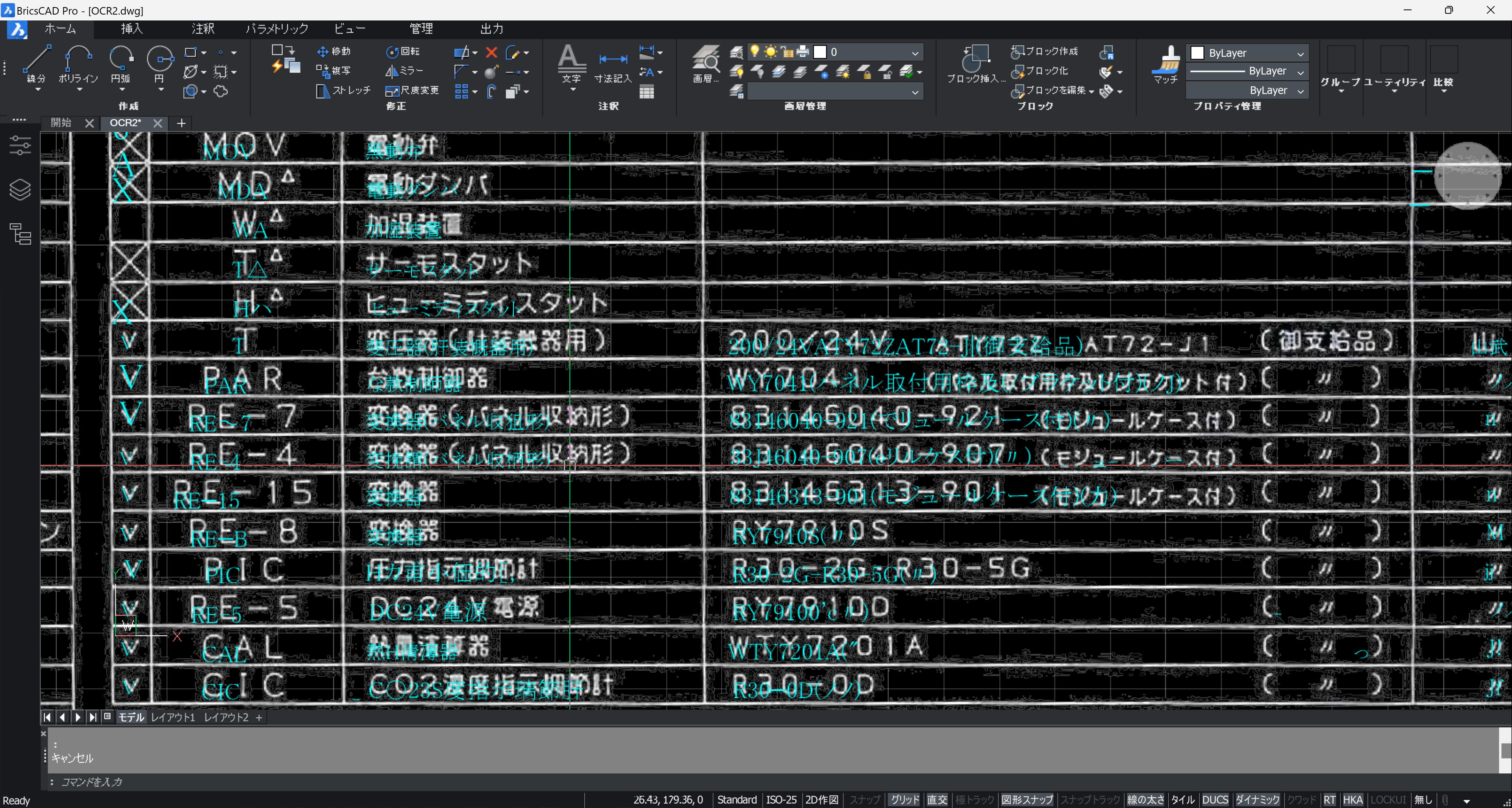Viewport: 1512px width, 808px height.
Task: Toggle スナップ in the status bar
Action: click(865, 800)
